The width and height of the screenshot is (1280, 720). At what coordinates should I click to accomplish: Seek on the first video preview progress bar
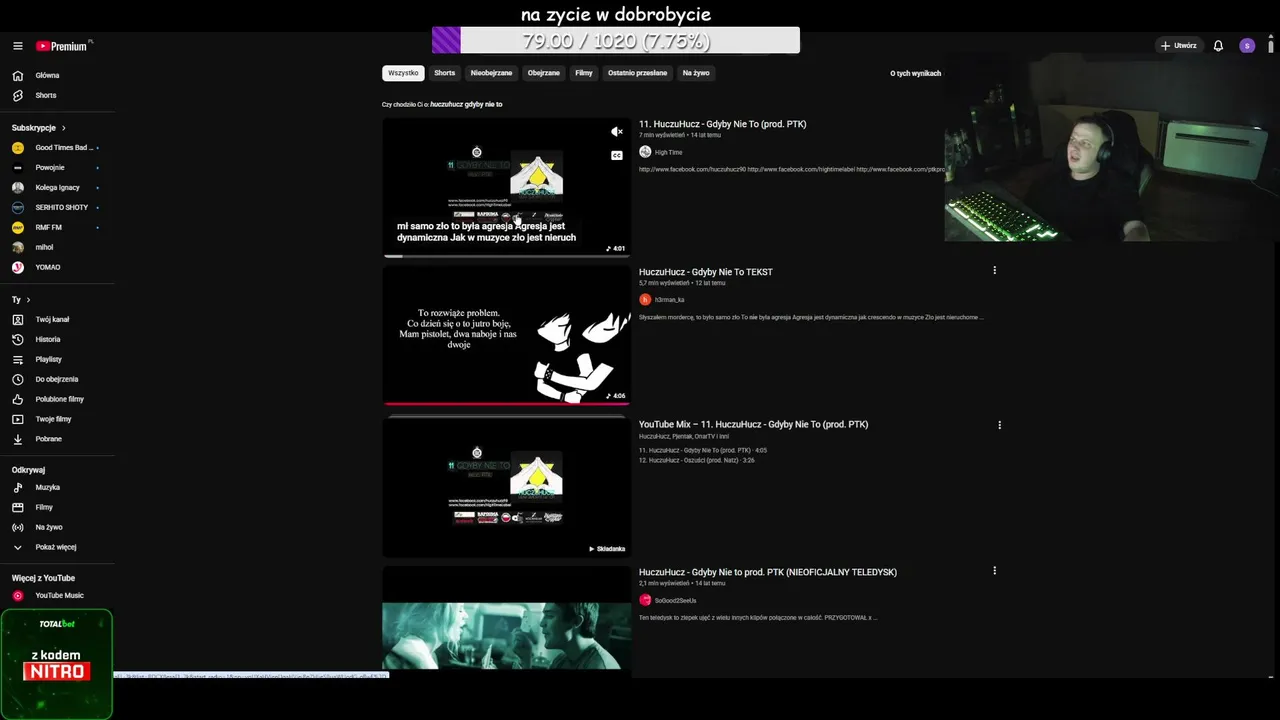(x=507, y=256)
